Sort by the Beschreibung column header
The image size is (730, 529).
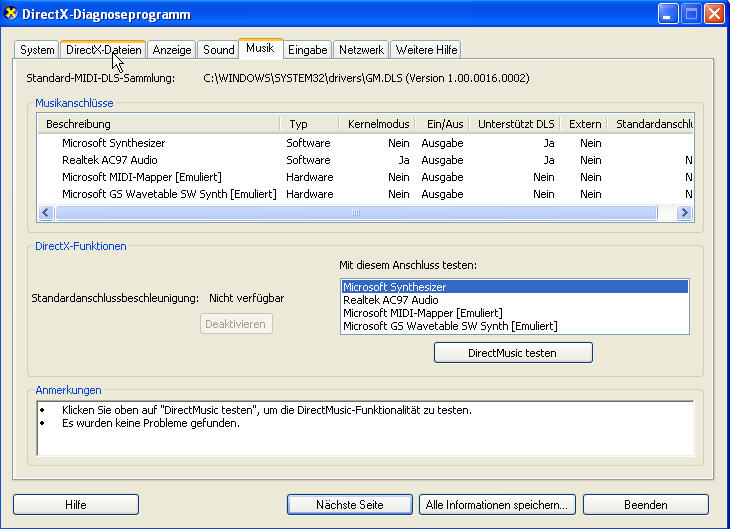pos(159,124)
